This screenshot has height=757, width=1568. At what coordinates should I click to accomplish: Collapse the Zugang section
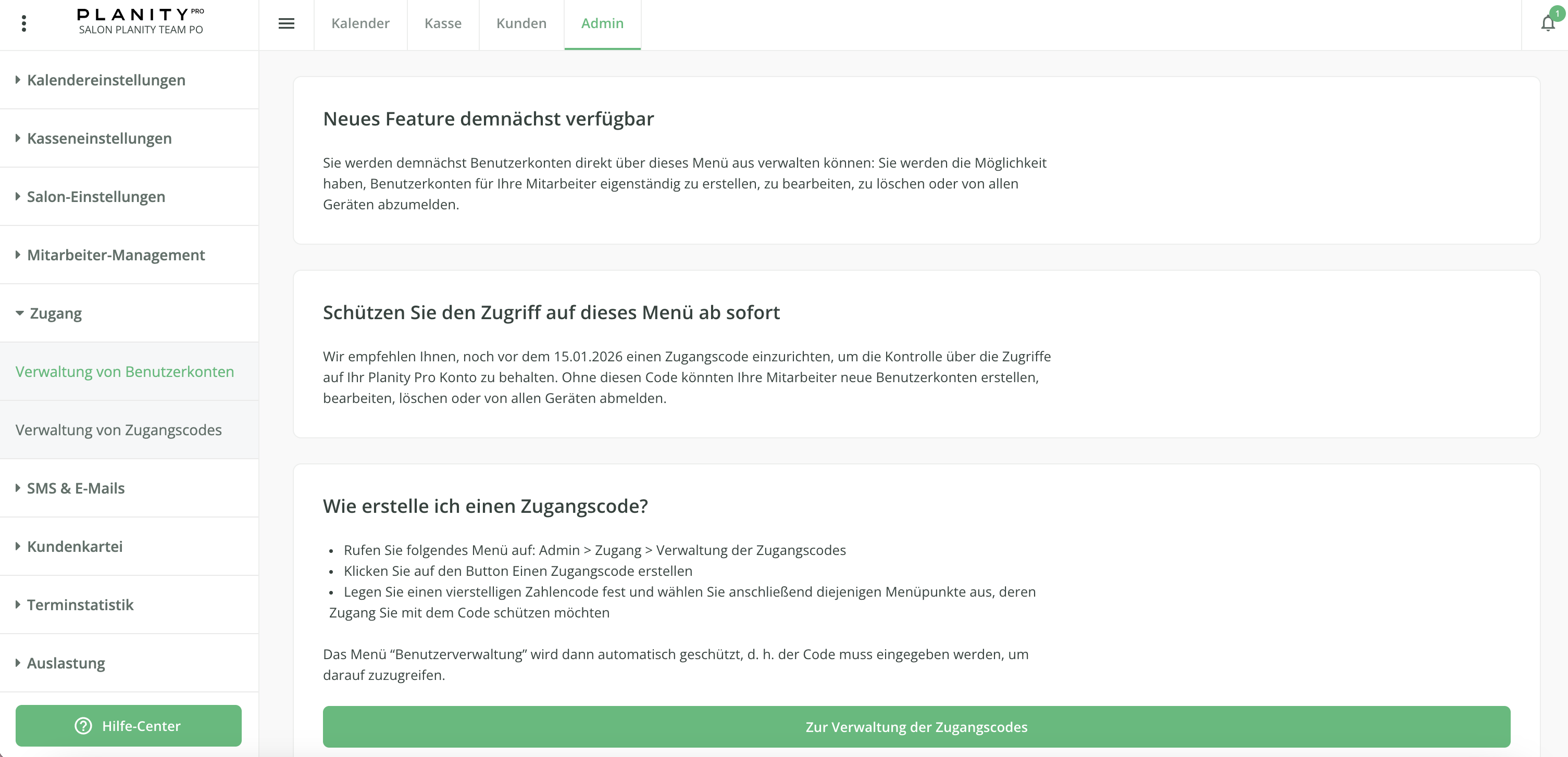tap(55, 313)
